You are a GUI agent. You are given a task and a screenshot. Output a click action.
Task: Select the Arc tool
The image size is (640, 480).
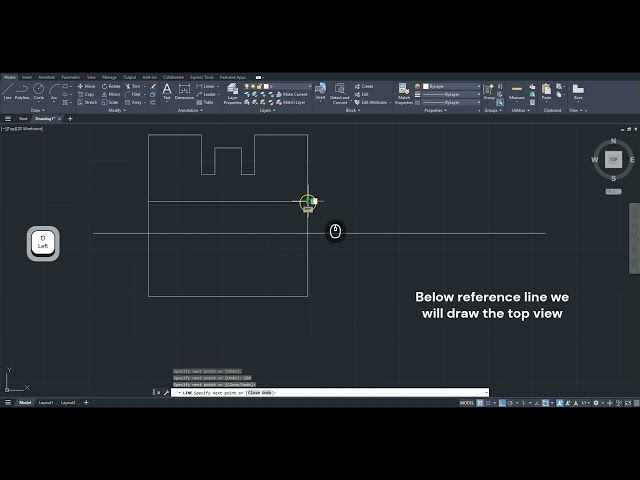pyautogui.click(x=53, y=91)
